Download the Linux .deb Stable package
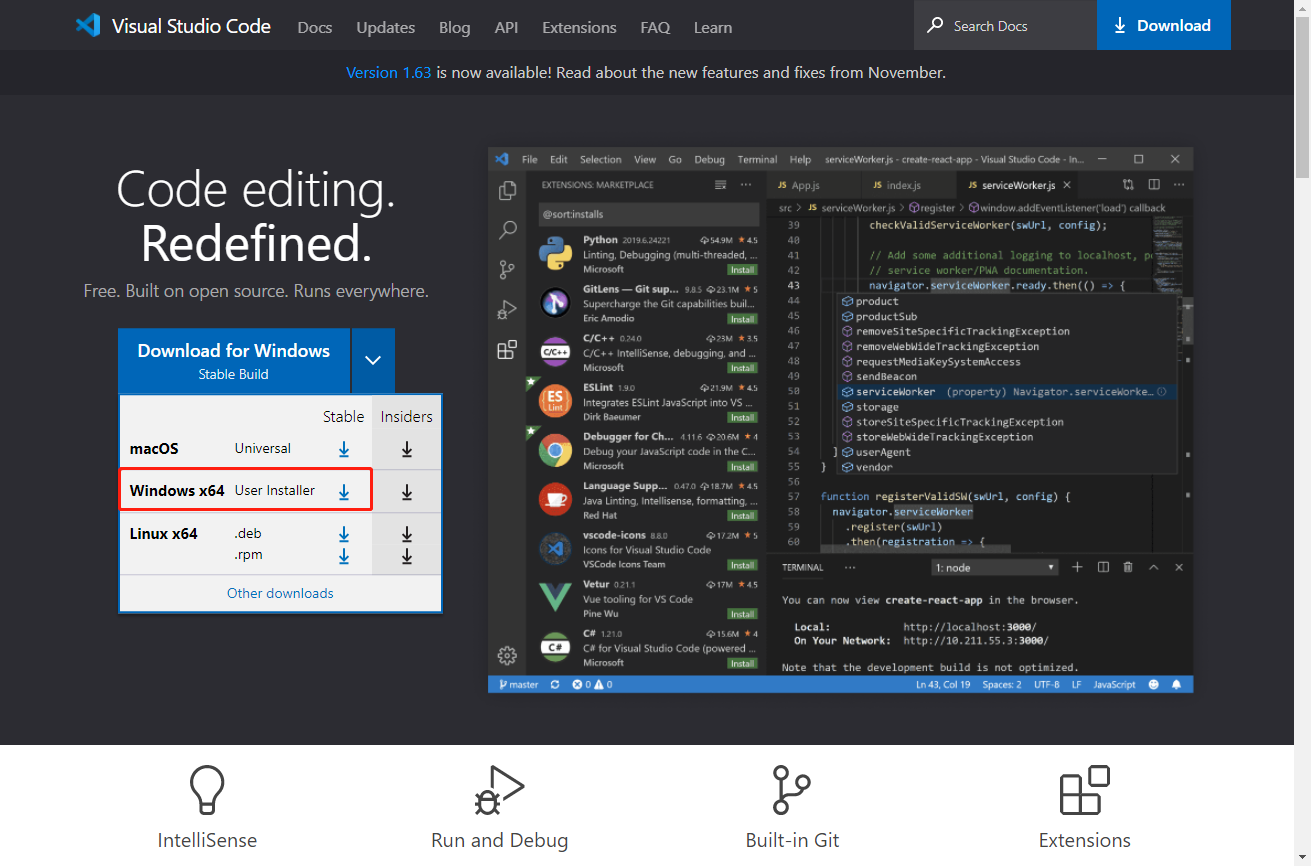This screenshot has height=866, width=1311. click(344, 534)
